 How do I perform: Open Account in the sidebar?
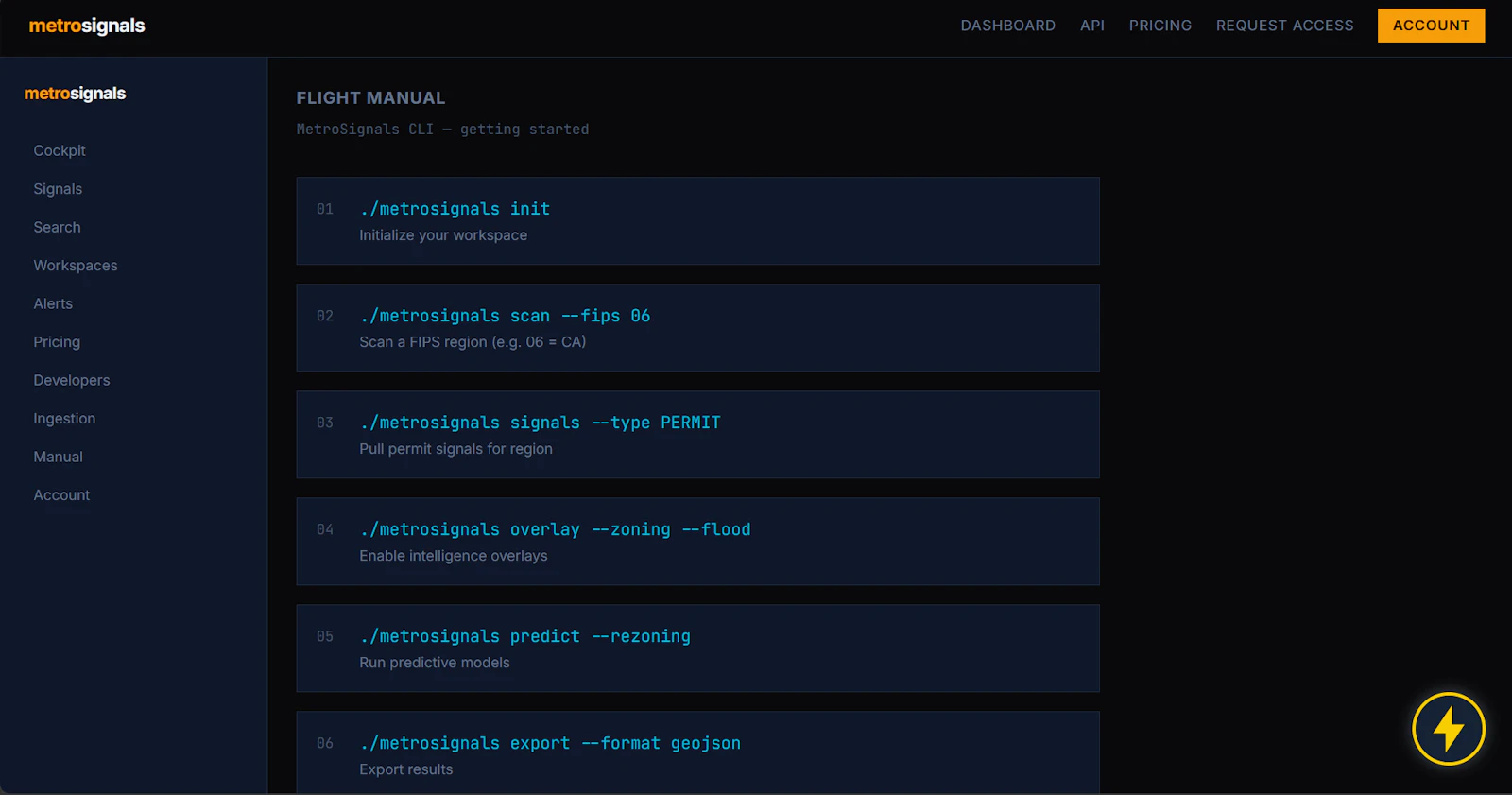(61, 495)
